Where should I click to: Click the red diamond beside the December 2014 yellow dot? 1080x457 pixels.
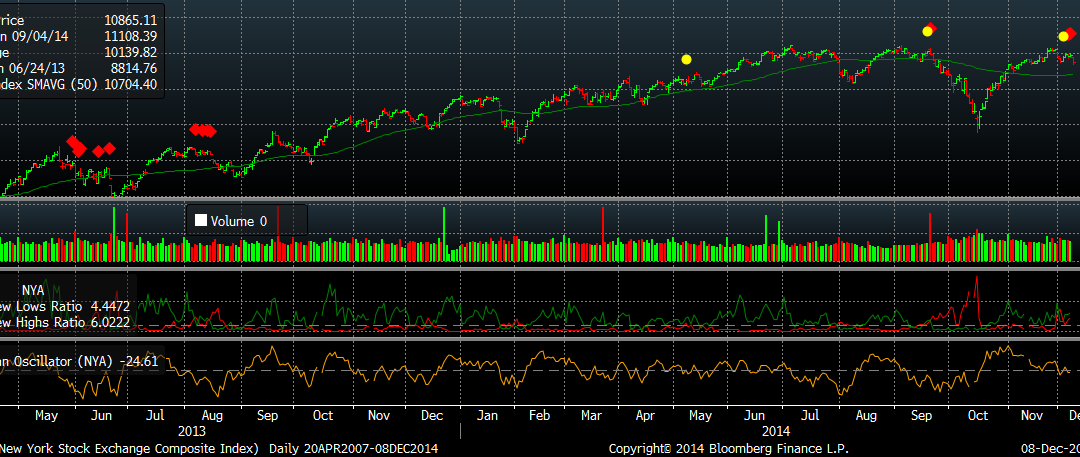tap(1071, 33)
